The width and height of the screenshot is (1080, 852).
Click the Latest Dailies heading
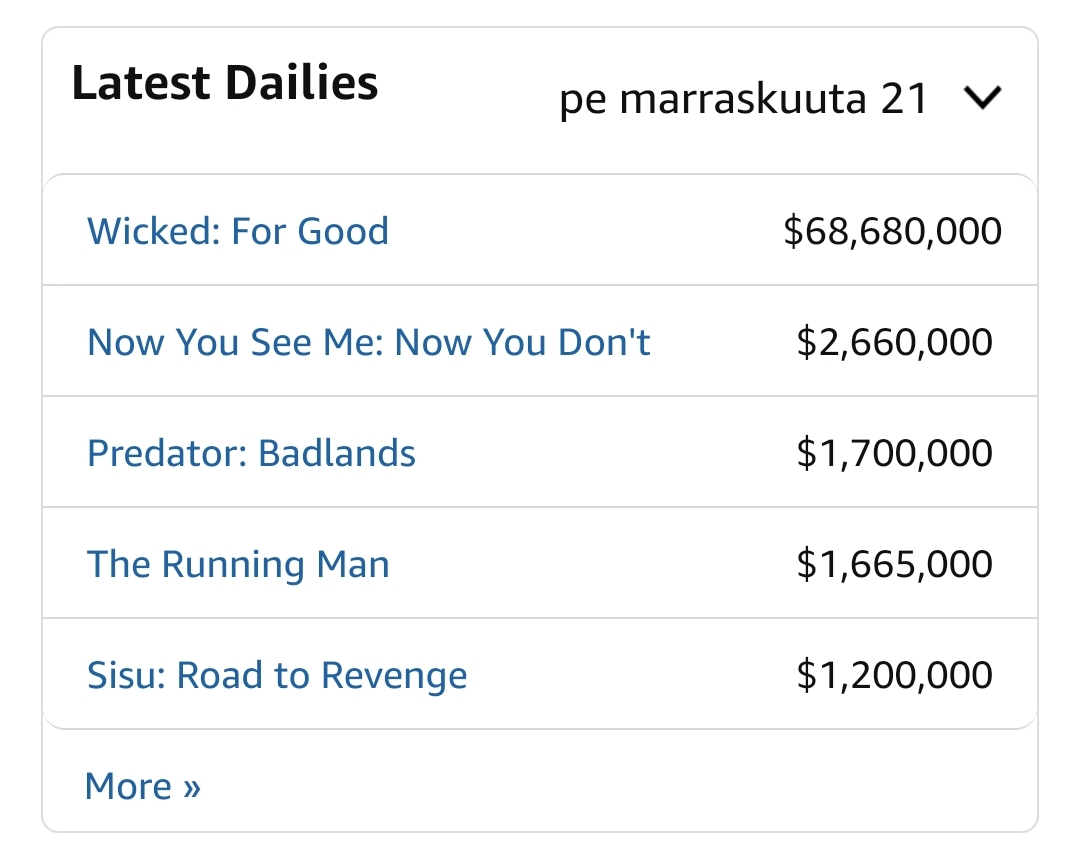[x=225, y=82]
